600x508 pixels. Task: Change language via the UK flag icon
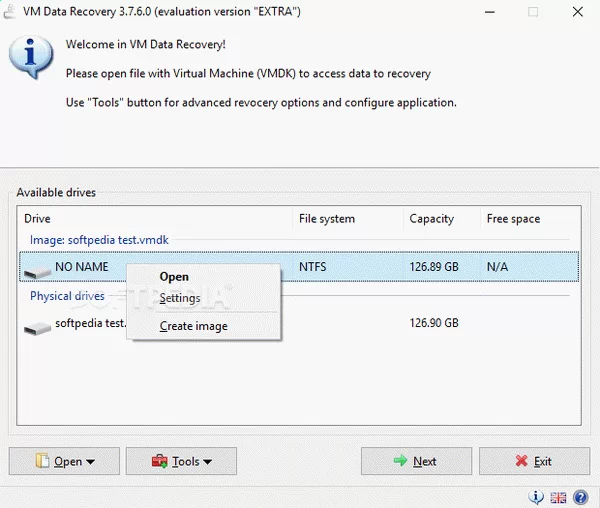point(558,497)
